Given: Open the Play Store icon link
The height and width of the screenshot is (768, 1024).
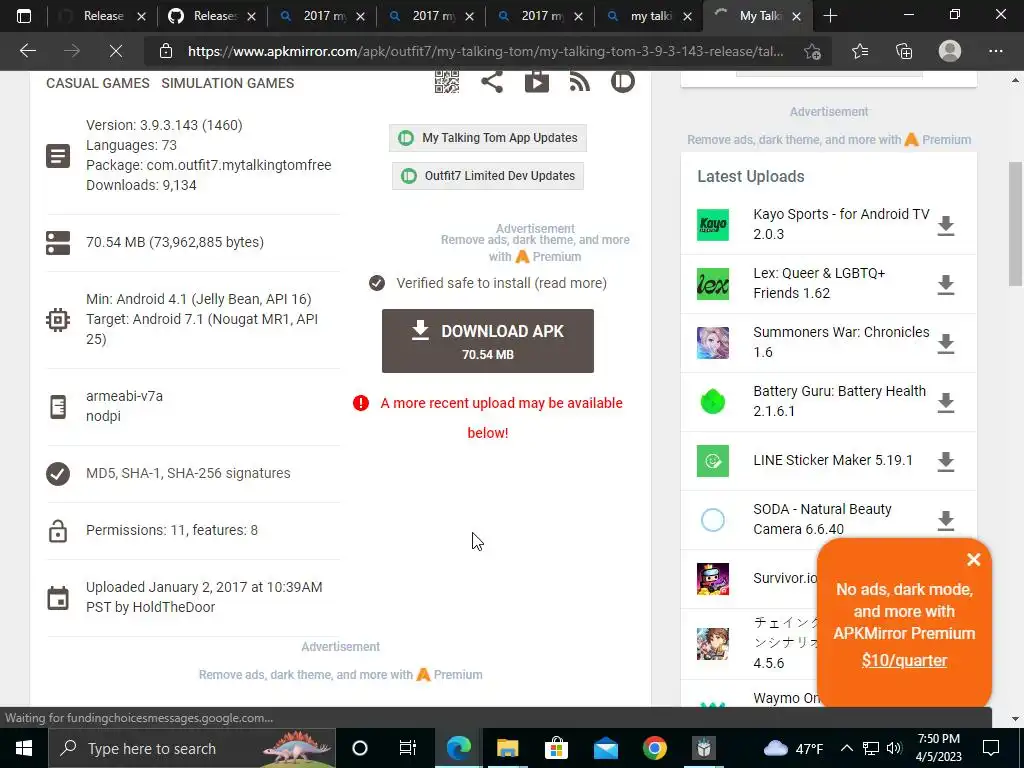Looking at the screenshot, I should pos(536,82).
